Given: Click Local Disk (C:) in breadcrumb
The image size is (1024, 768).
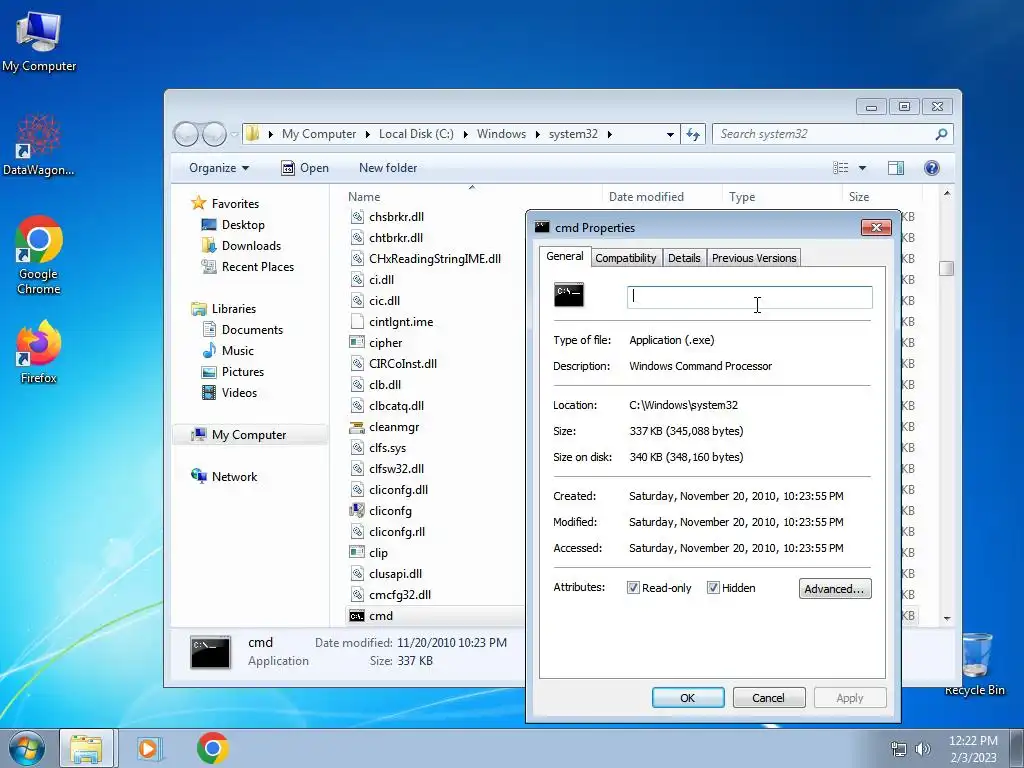Looking at the screenshot, I should (416, 134).
